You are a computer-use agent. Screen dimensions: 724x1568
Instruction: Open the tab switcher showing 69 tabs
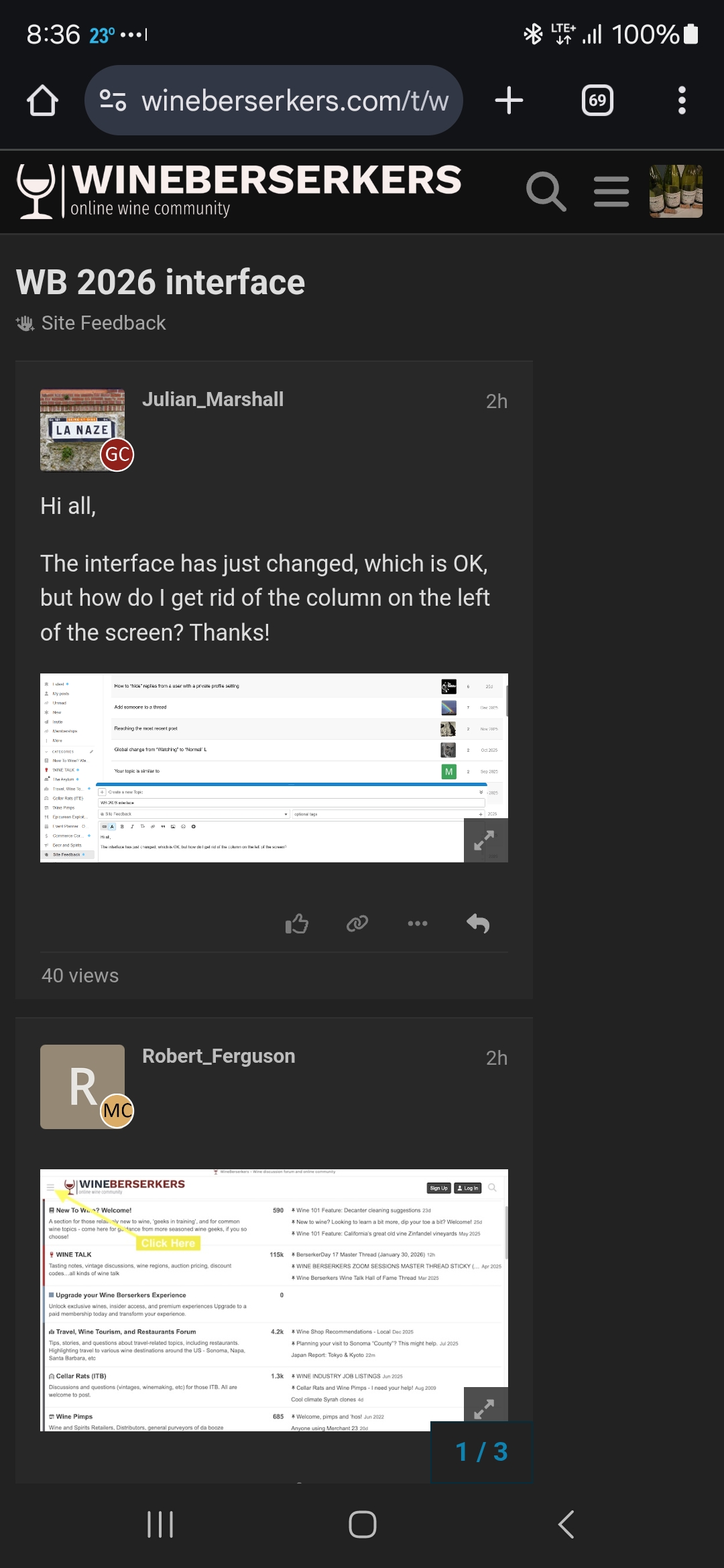point(597,101)
